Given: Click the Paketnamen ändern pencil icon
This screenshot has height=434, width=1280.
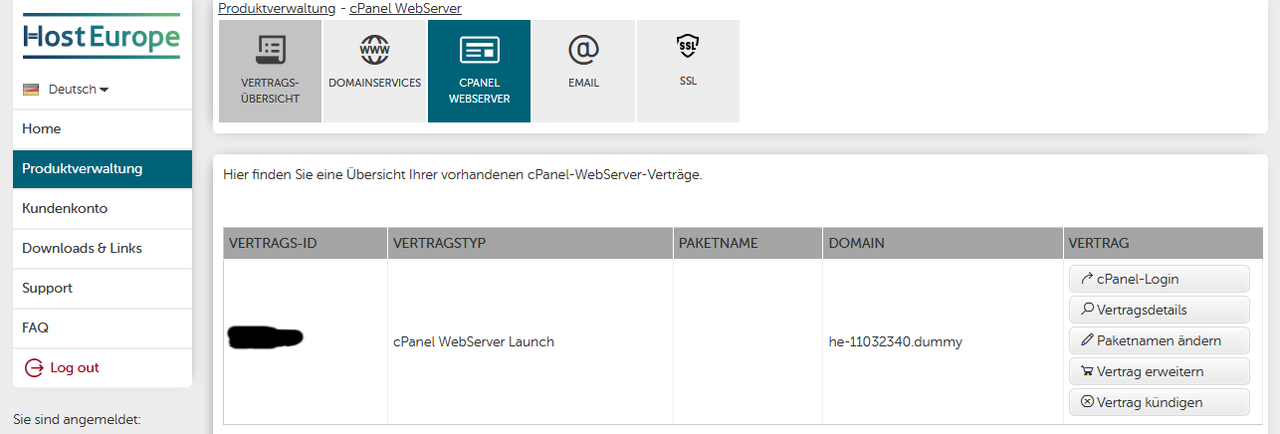Looking at the screenshot, I should [x=1087, y=341].
